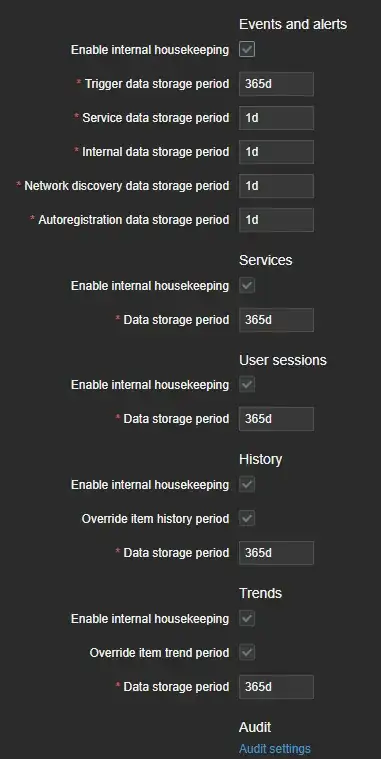Click the History data storage period field
This screenshot has width=381, height=759.
[276, 553]
